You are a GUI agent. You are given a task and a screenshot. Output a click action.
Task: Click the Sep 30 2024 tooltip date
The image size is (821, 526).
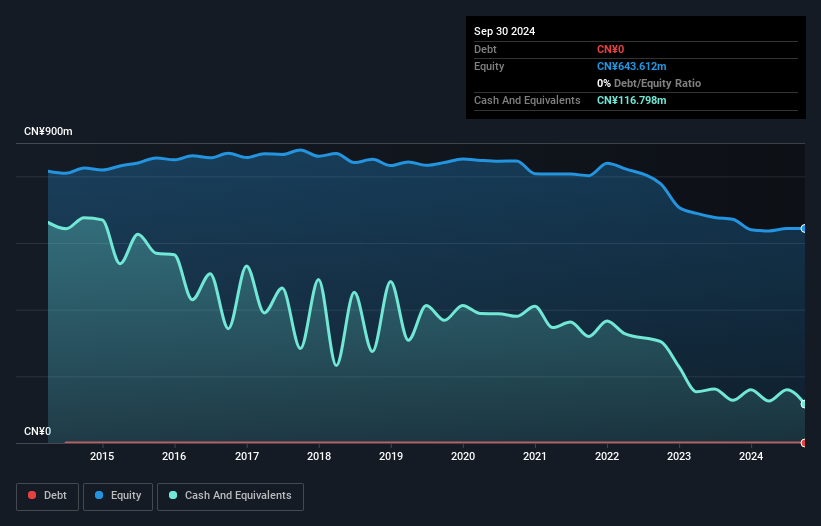tap(504, 31)
